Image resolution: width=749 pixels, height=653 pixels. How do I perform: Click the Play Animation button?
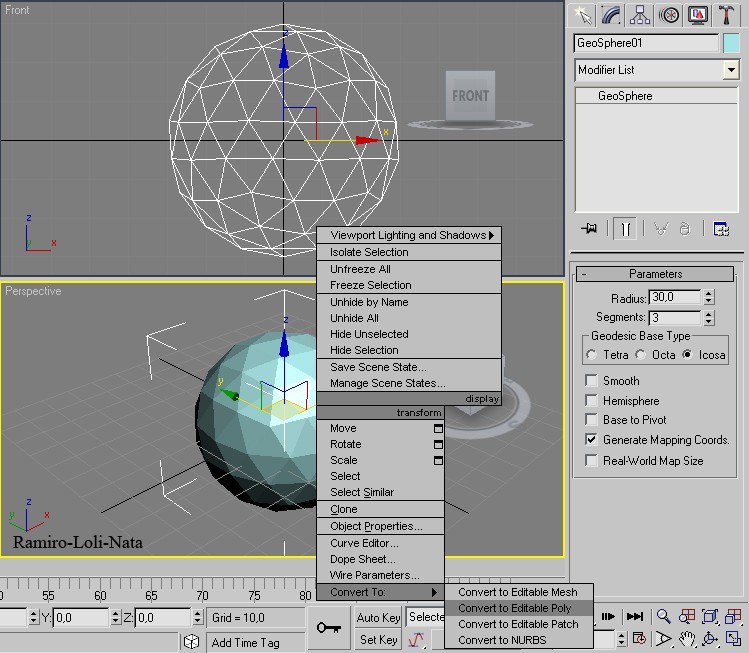608,616
